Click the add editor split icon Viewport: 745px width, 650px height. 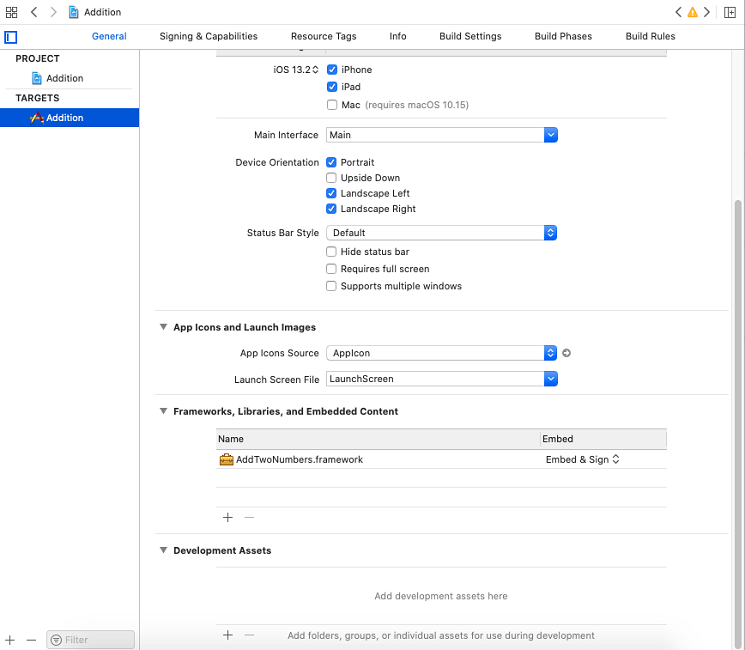730,12
